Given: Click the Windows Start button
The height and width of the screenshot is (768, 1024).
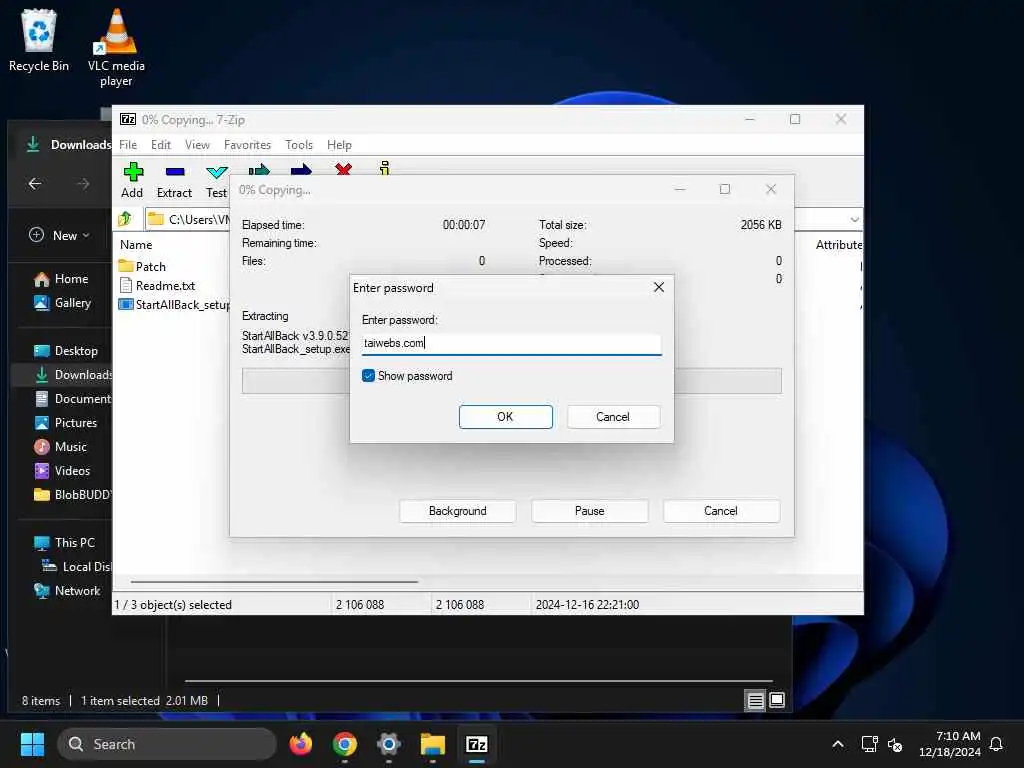Looking at the screenshot, I should click(x=32, y=744).
